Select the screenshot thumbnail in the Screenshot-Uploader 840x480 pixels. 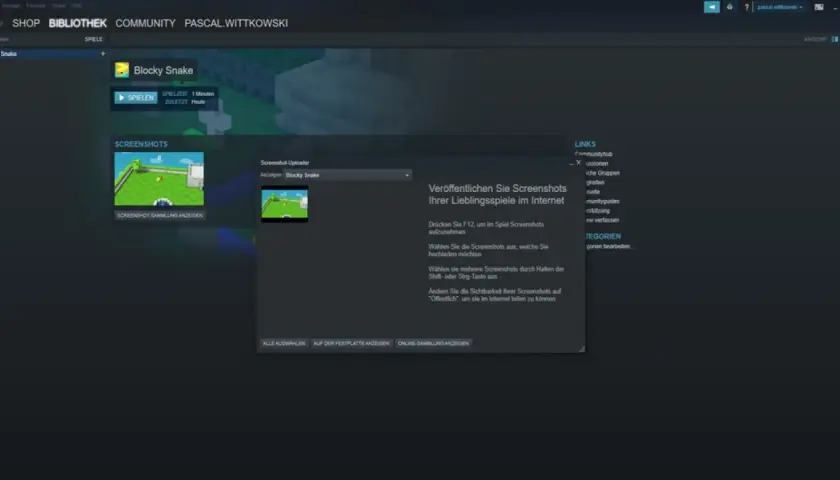pos(284,204)
